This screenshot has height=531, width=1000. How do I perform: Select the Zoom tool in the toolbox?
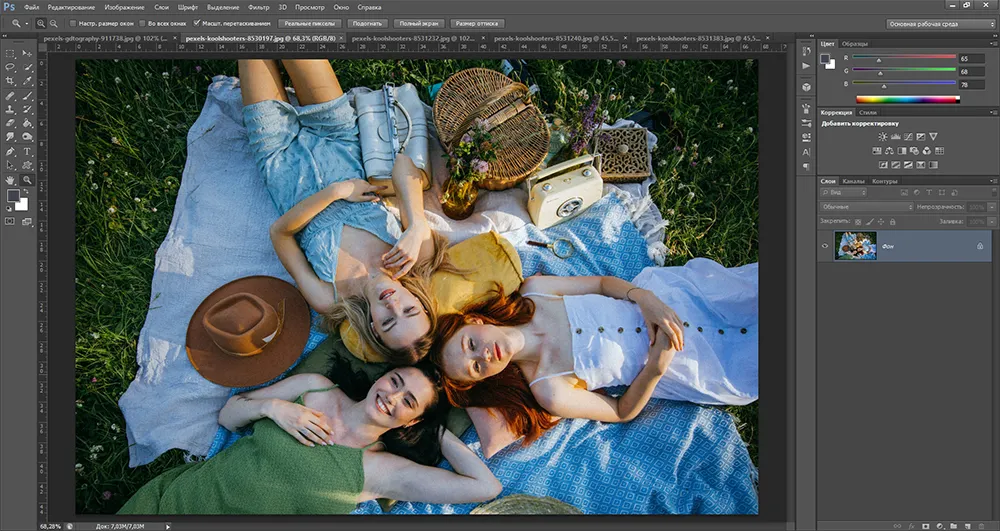coord(27,180)
